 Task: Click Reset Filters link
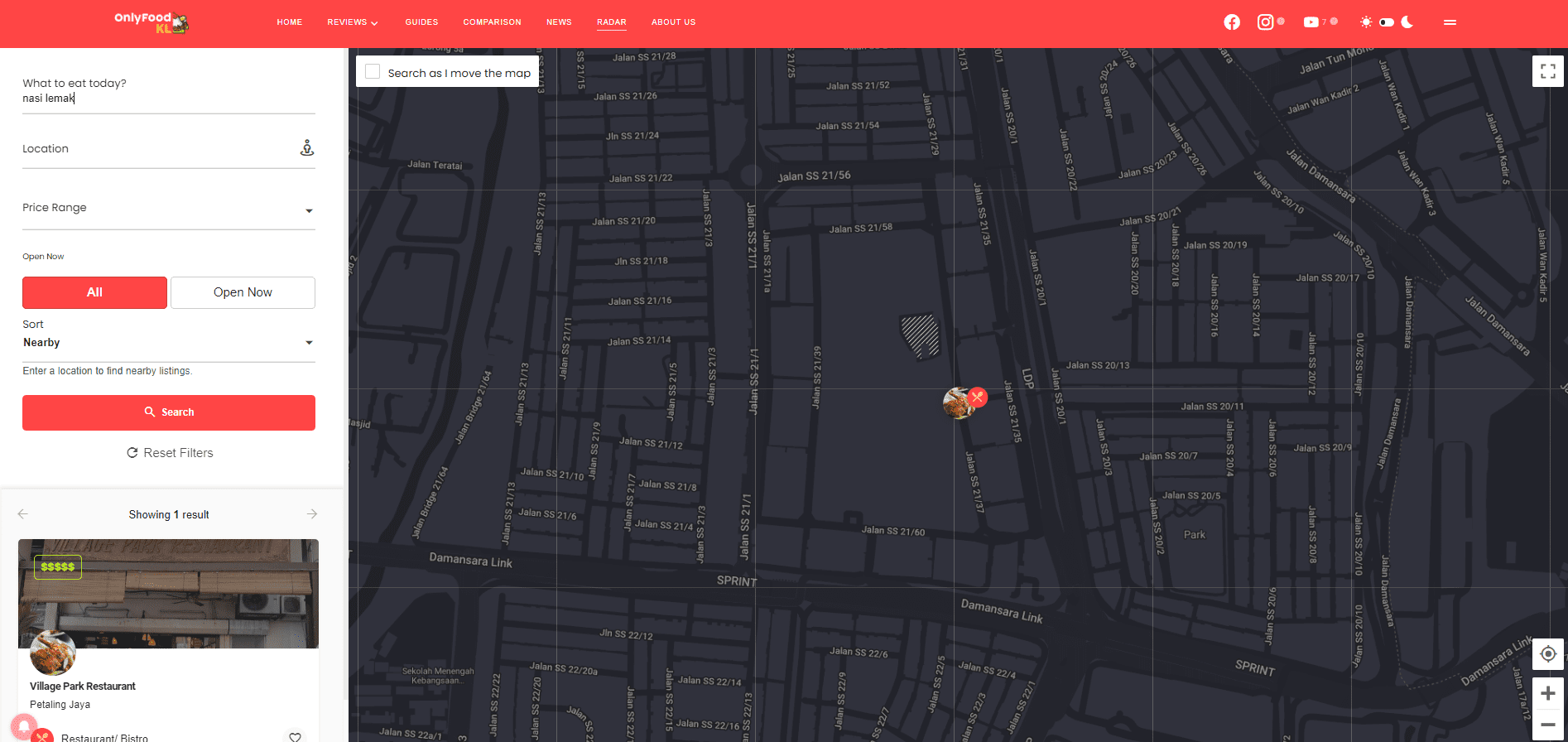click(170, 453)
